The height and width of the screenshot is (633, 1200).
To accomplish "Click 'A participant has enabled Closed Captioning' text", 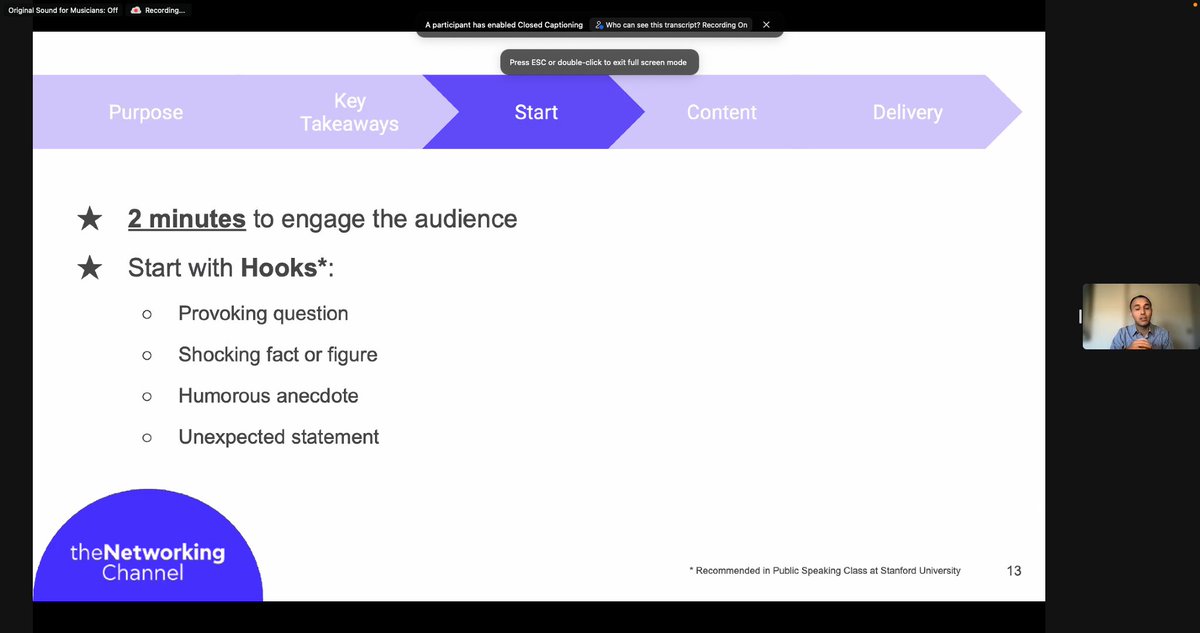I will click(x=504, y=25).
